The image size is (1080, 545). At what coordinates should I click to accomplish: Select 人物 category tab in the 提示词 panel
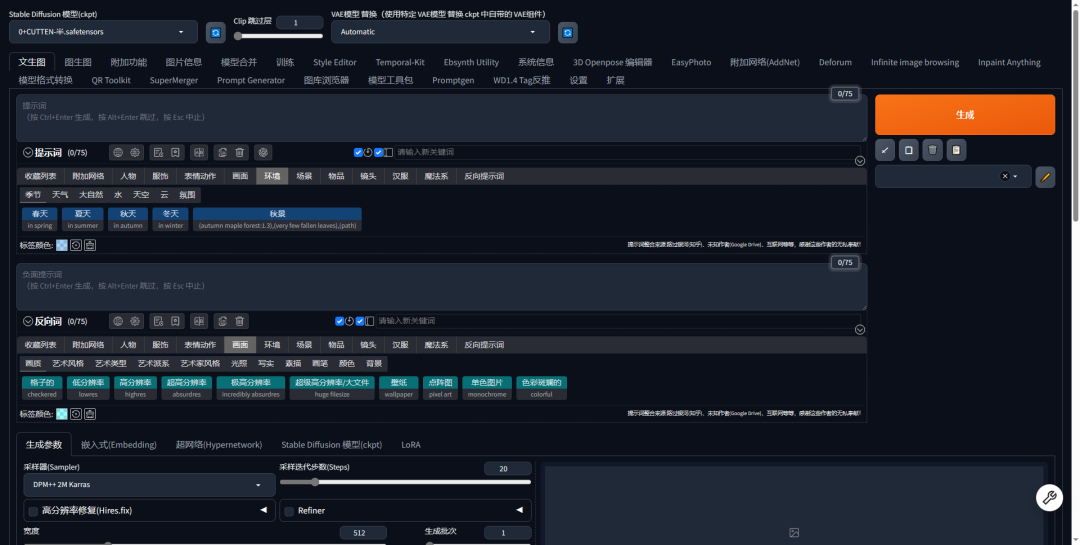click(128, 176)
